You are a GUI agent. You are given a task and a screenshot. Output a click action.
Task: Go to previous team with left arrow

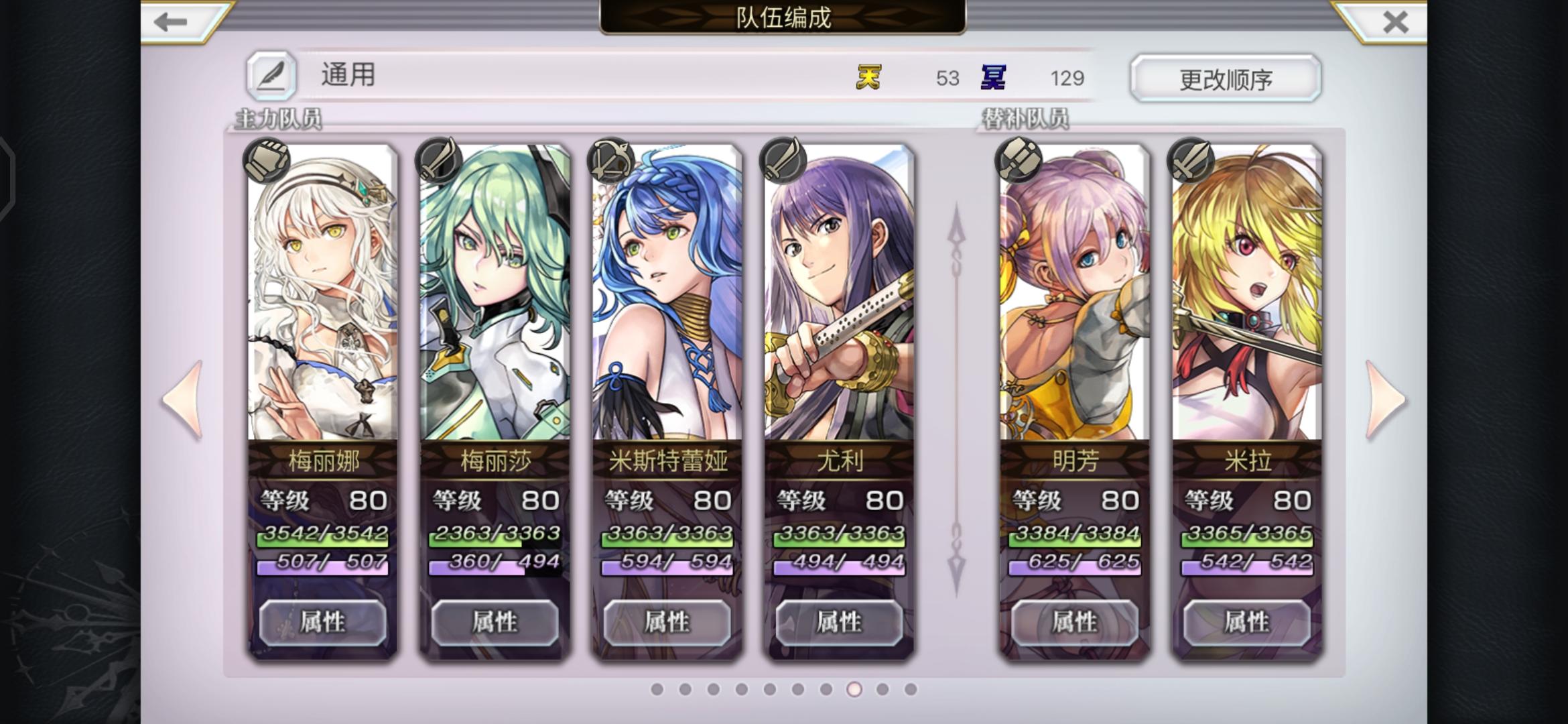182,400
